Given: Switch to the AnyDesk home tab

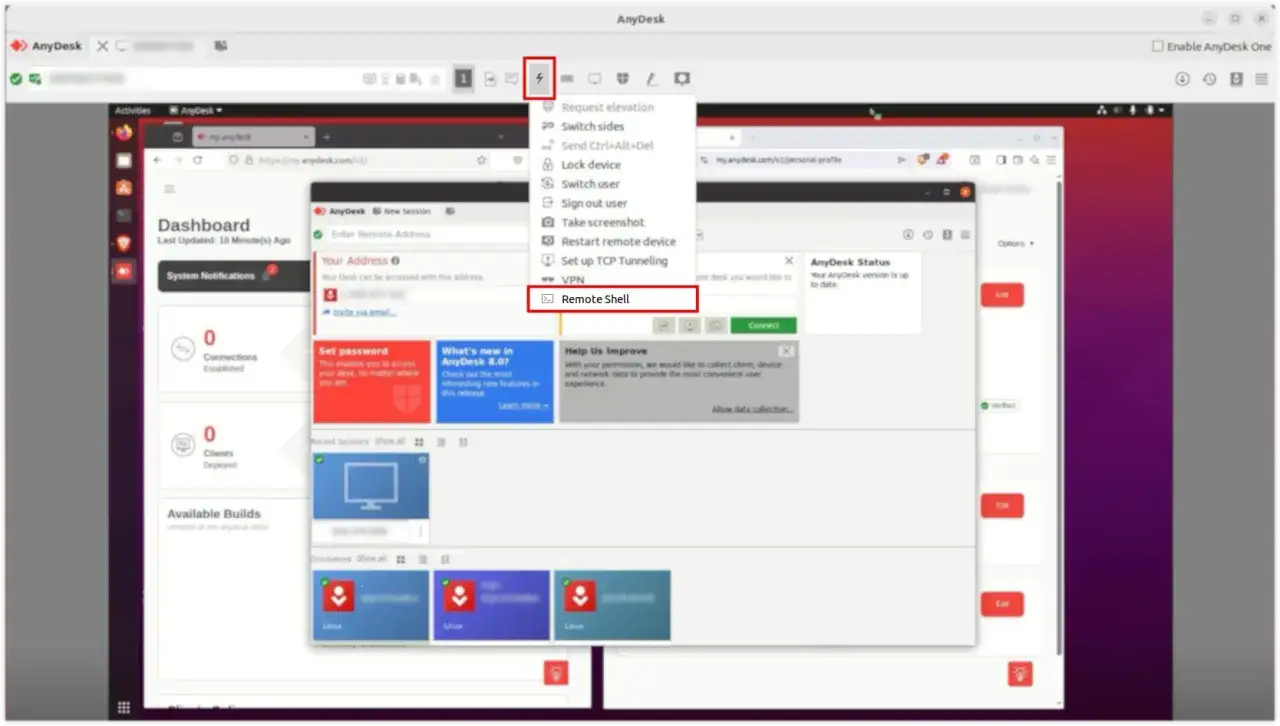Looking at the screenshot, I should tap(46, 46).
